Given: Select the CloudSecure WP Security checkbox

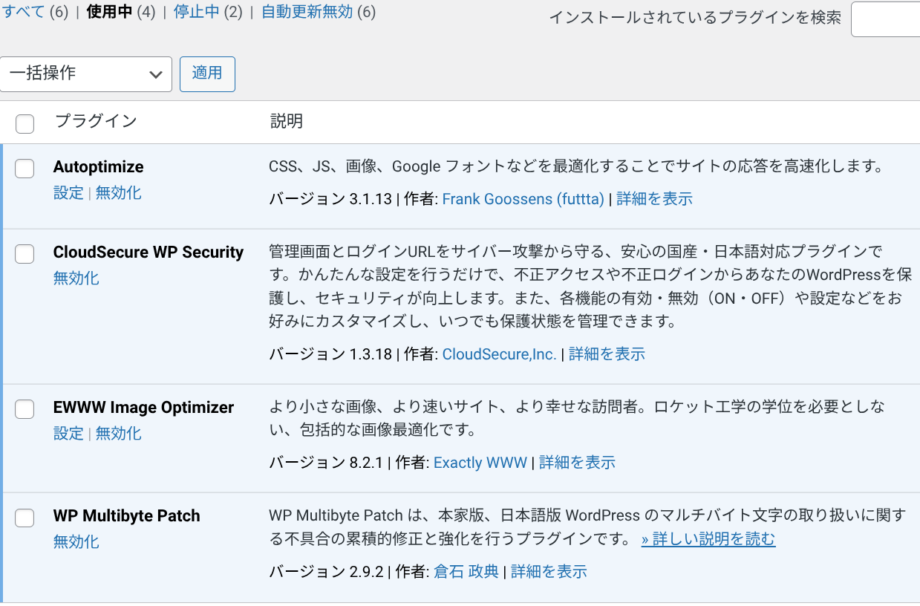Looking at the screenshot, I should pos(25,254).
